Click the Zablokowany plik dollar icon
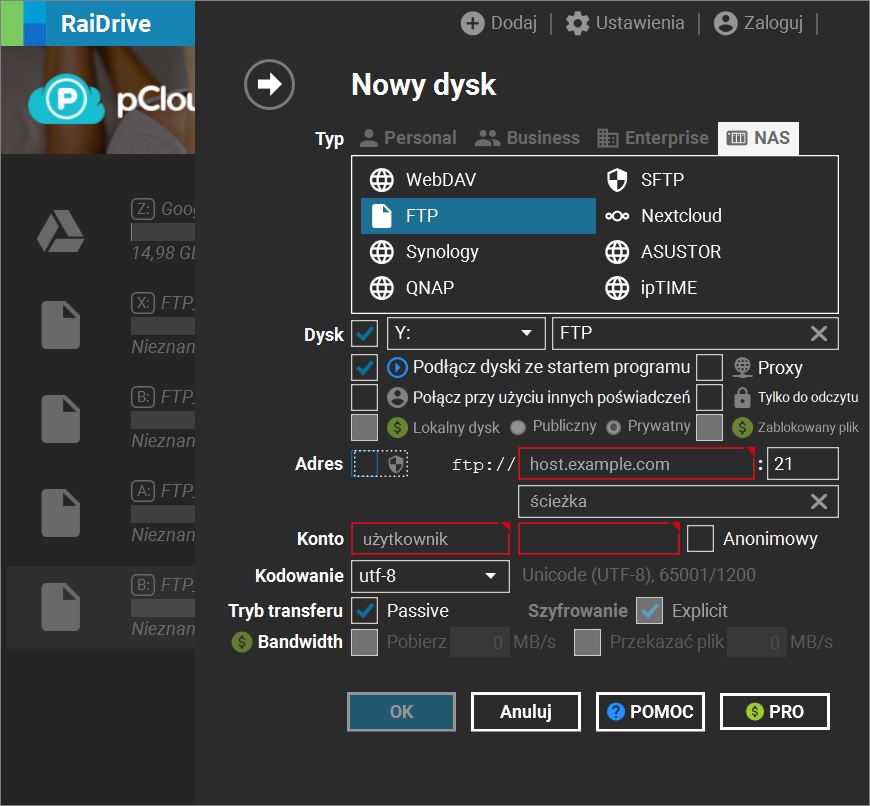This screenshot has width=870, height=806. point(742,427)
